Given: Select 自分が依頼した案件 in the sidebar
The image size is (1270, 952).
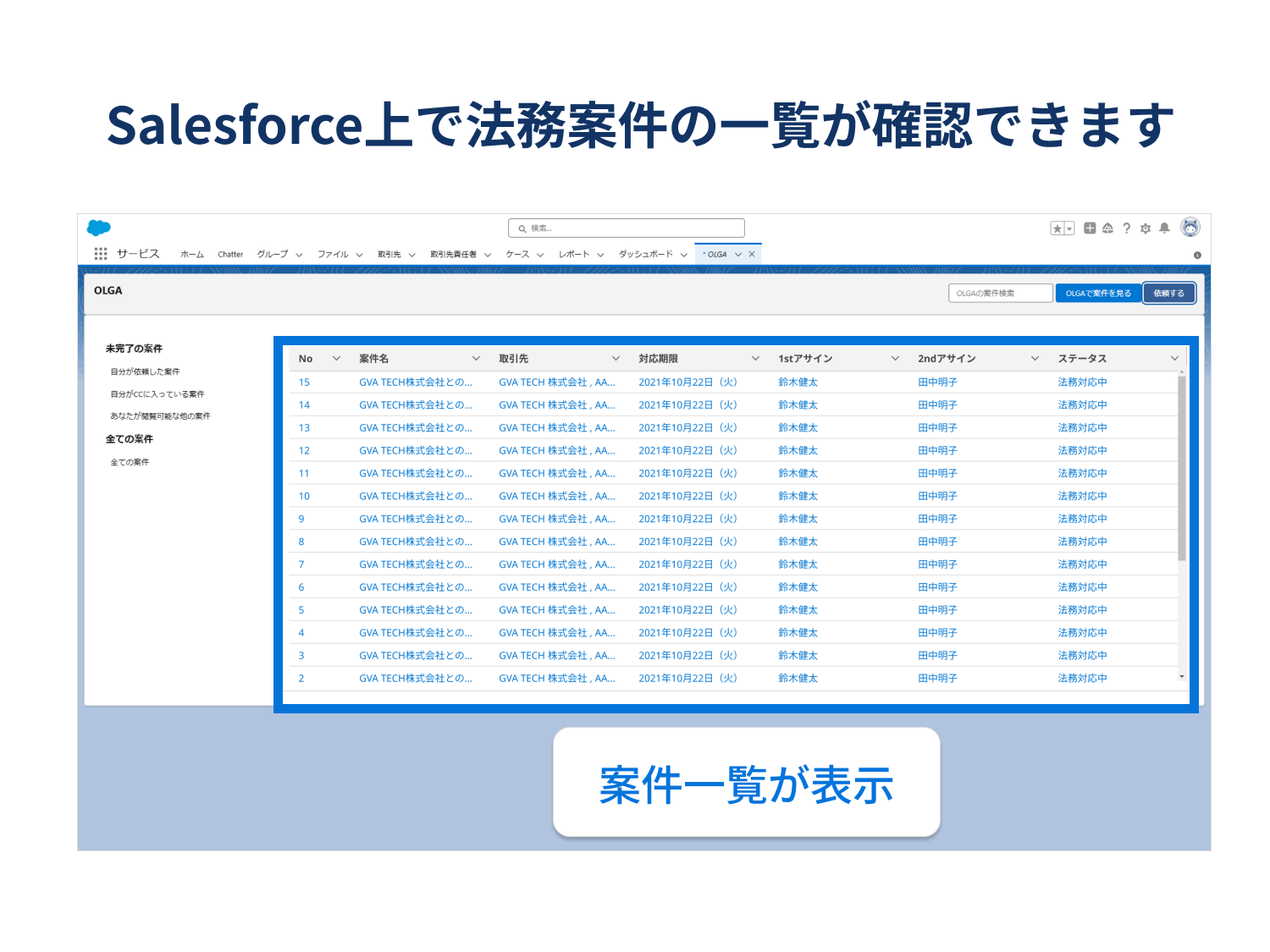Looking at the screenshot, I should pyautogui.click(x=145, y=371).
